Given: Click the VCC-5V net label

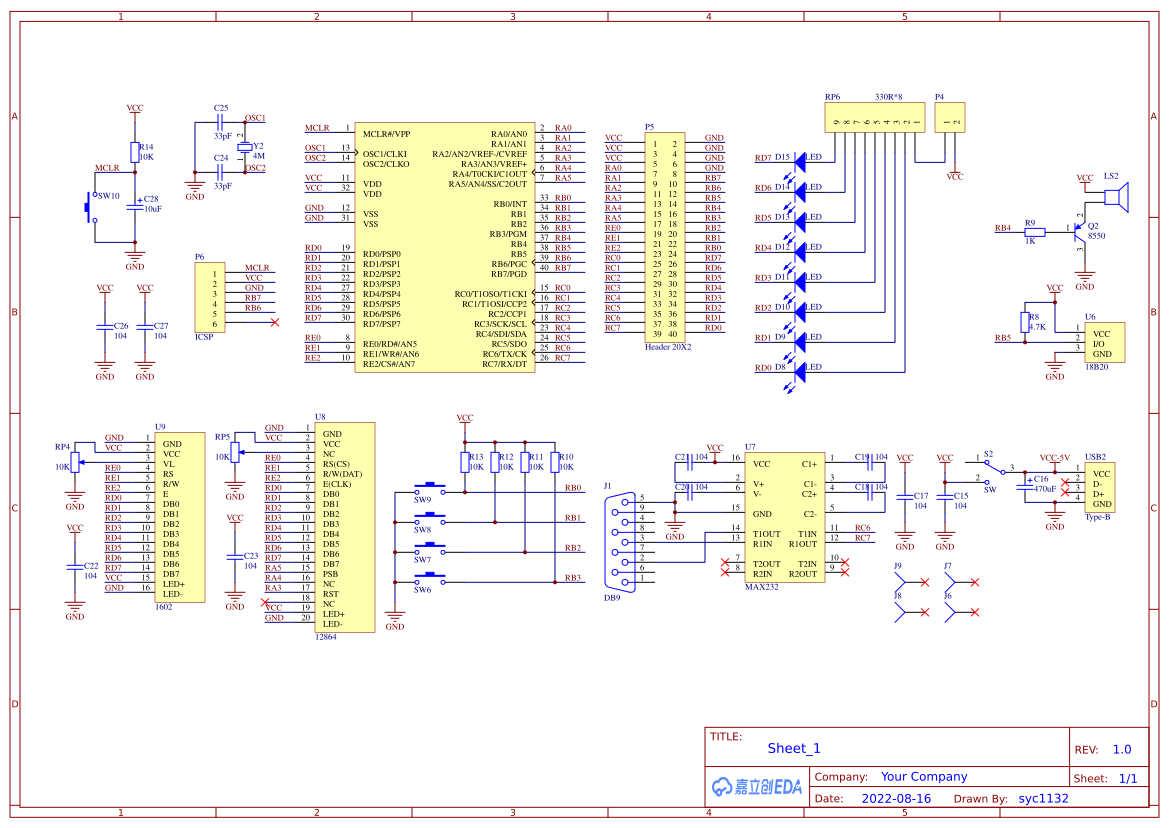Looking at the screenshot, I should click(x=1054, y=458).
